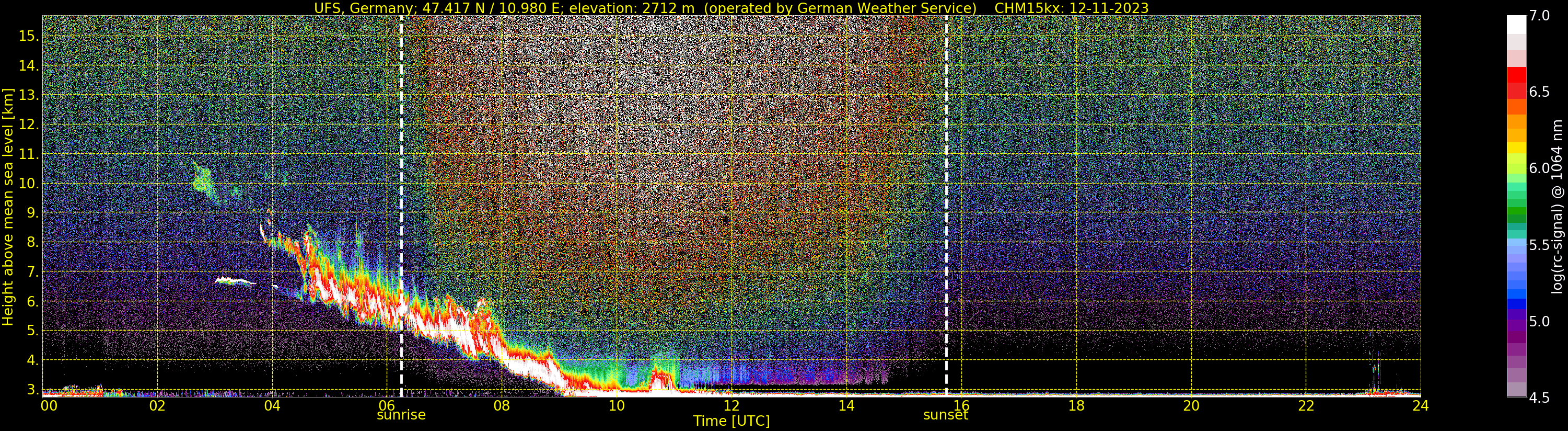
Task: Click the 'sunset' label below the axis
Action: [x=945, y=415]
